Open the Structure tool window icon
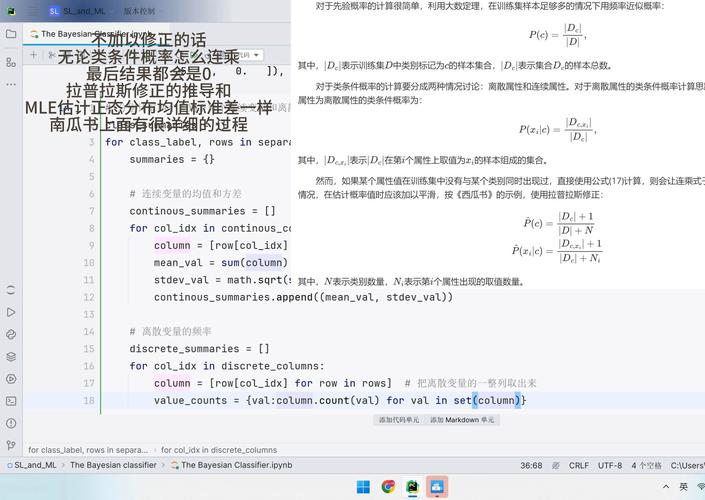The width and height of the screenshot is (705, 500). (x=11, y=62)
